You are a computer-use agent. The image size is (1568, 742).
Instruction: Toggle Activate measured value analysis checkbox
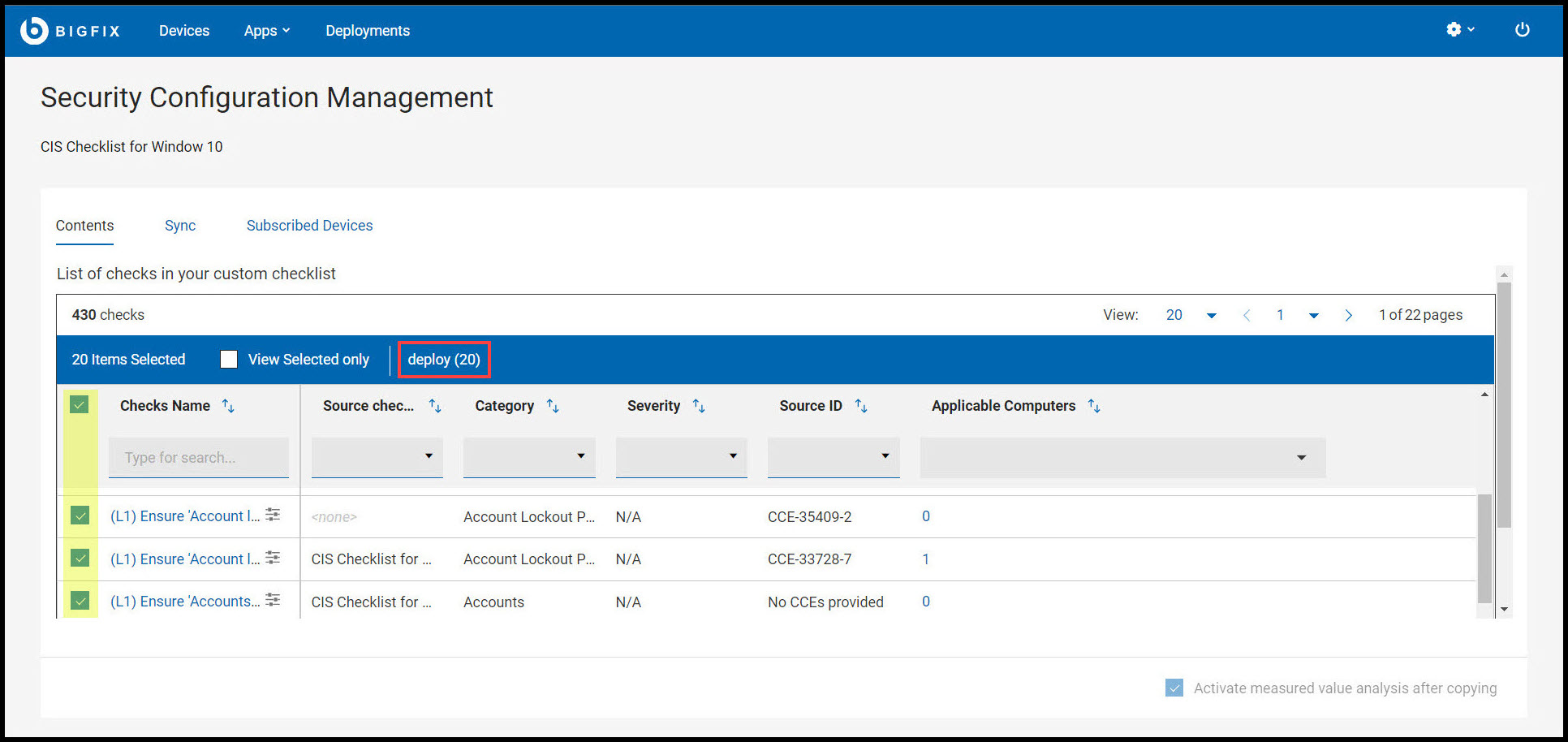pyautogui.click(x=1174, y=688)
